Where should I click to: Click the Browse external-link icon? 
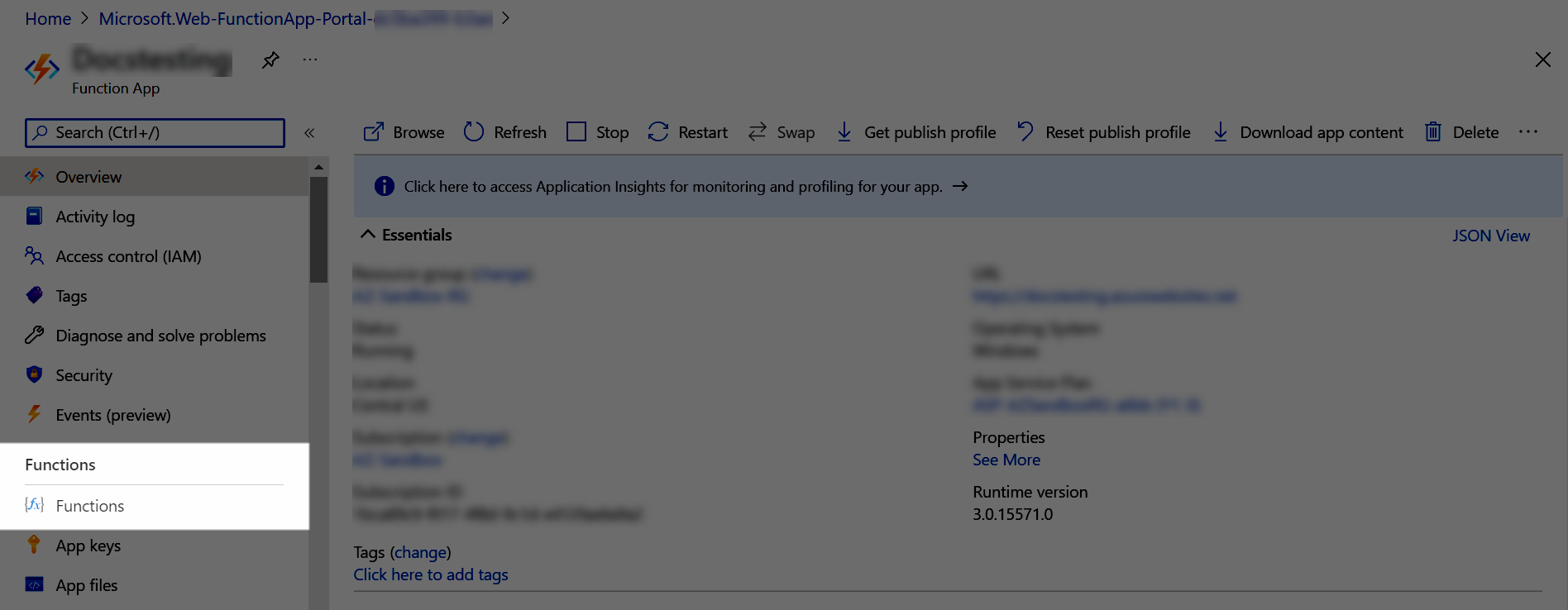pyautogui.click(x=374, y=132)
